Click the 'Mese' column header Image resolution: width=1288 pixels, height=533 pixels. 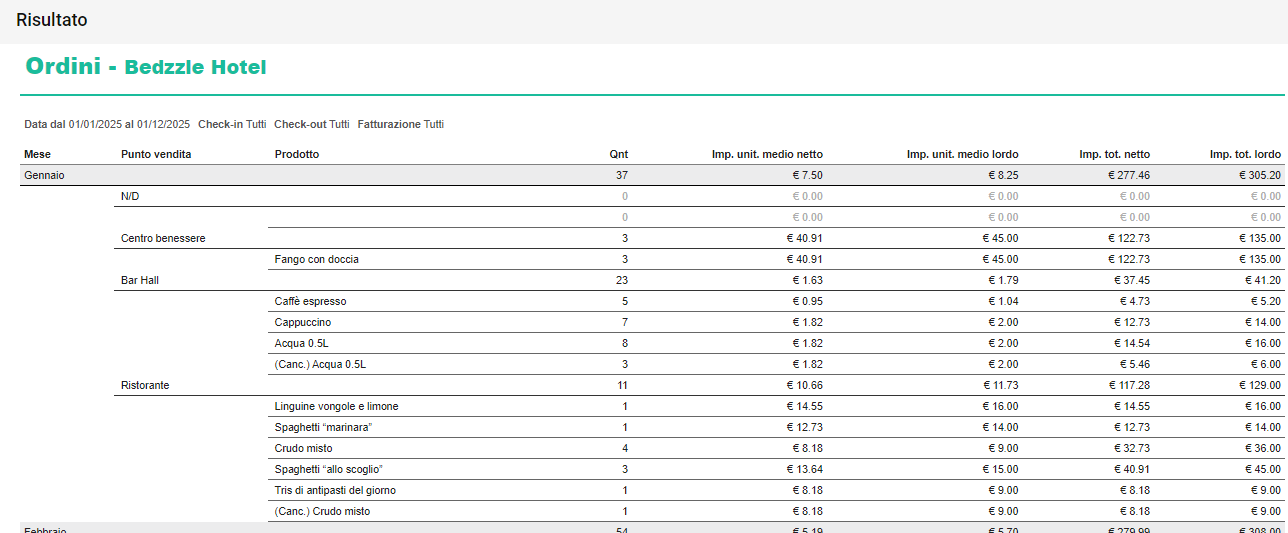pyautogui.click(x=37, y=155)
